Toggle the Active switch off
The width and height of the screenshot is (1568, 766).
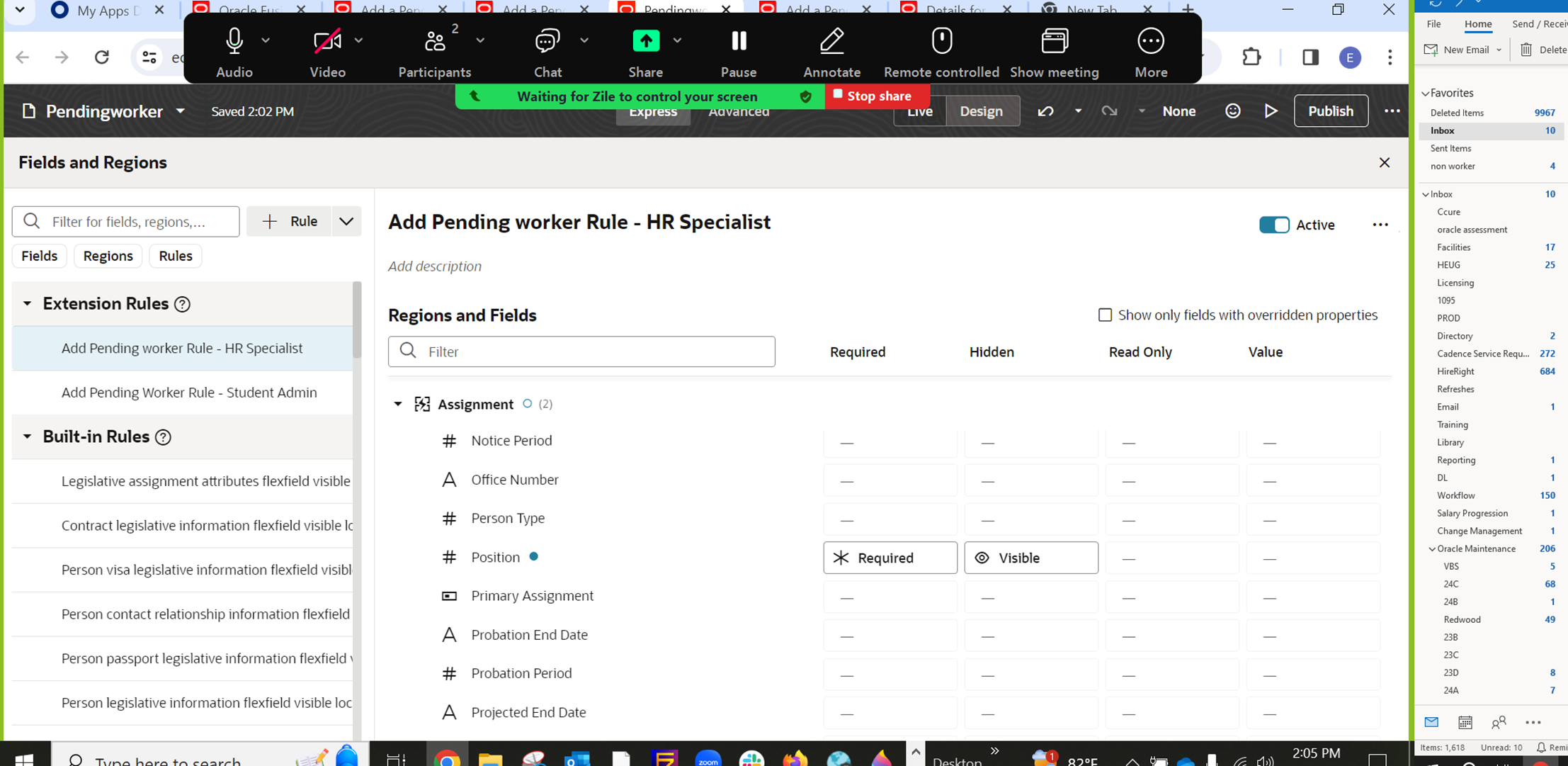click(1274, 225)
